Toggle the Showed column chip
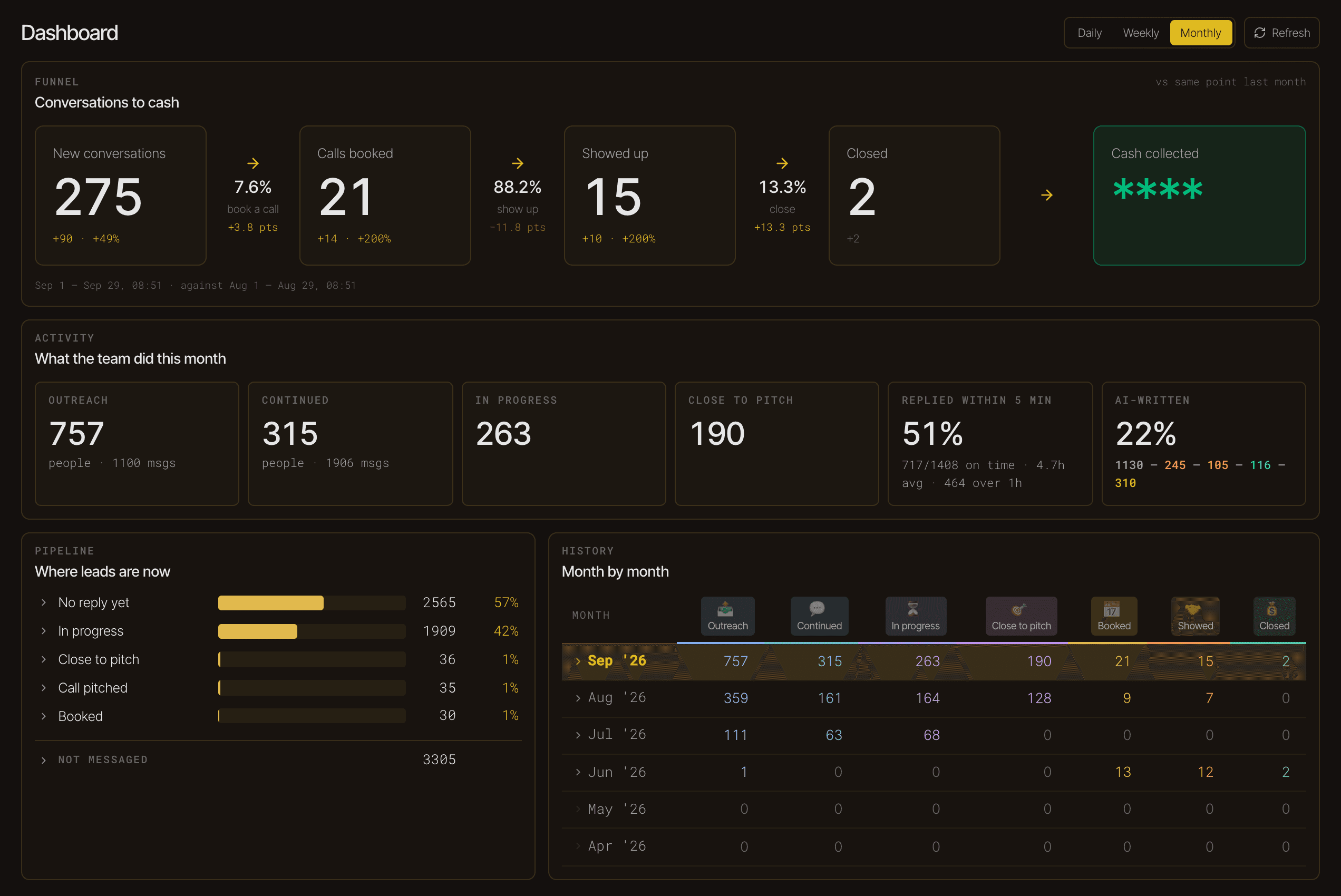Image resolution: width=1341 pixels, height=896 pixels. click(1195, 616)
